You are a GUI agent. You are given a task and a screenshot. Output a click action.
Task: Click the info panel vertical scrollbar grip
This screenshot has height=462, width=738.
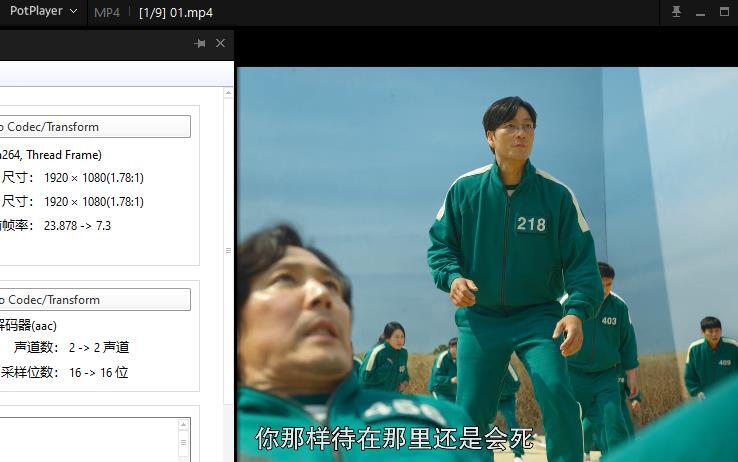(228, 250)
